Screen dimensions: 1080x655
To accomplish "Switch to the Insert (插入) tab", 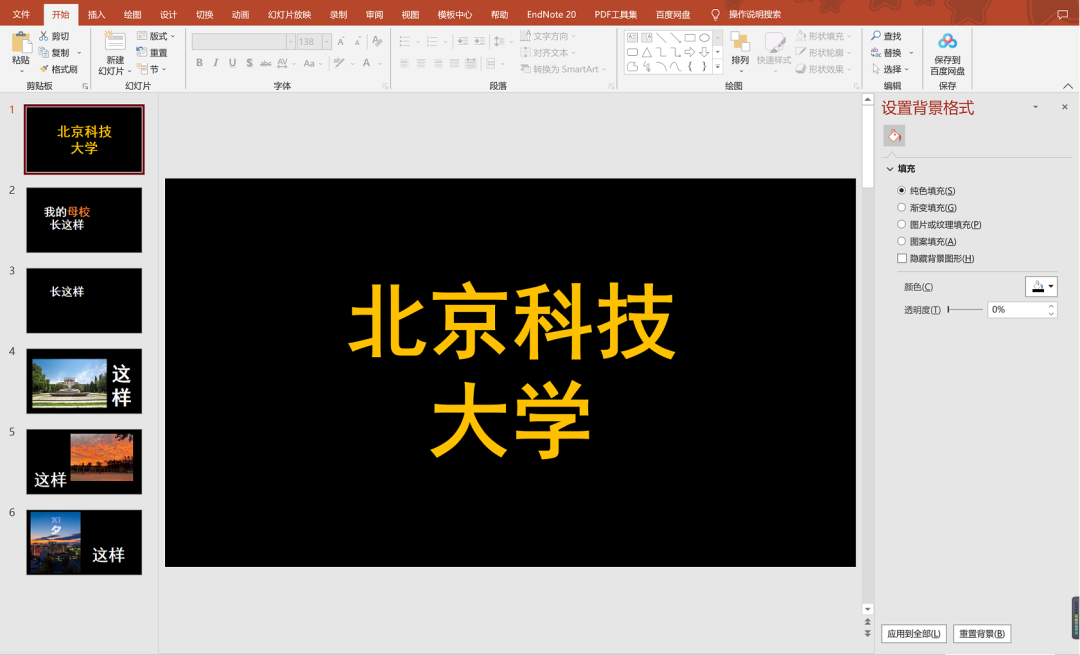I will point(96,14).
